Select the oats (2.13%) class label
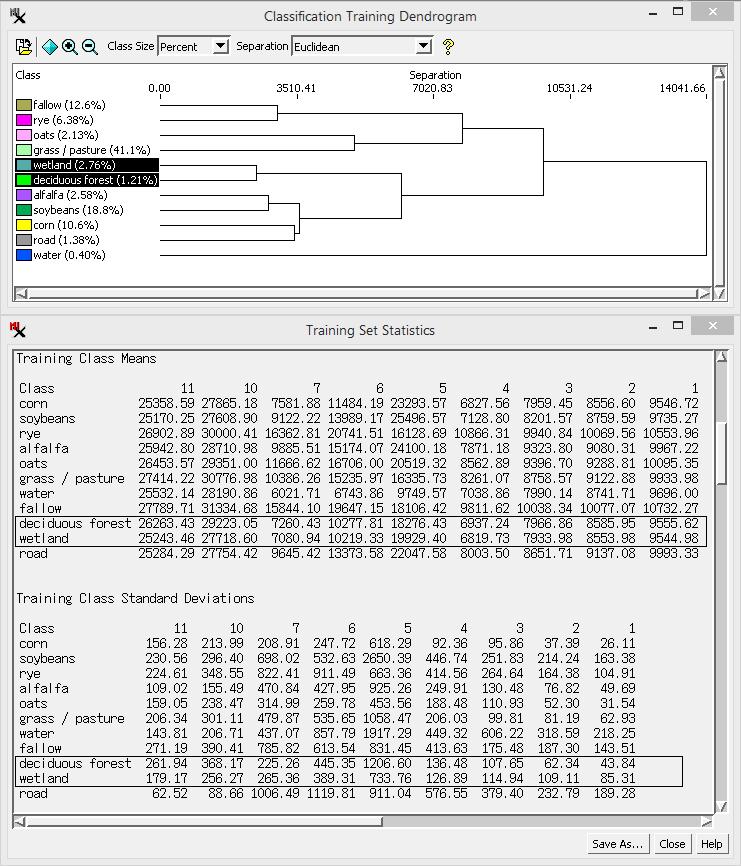This screenshot has height=866, width=741. 66,135
